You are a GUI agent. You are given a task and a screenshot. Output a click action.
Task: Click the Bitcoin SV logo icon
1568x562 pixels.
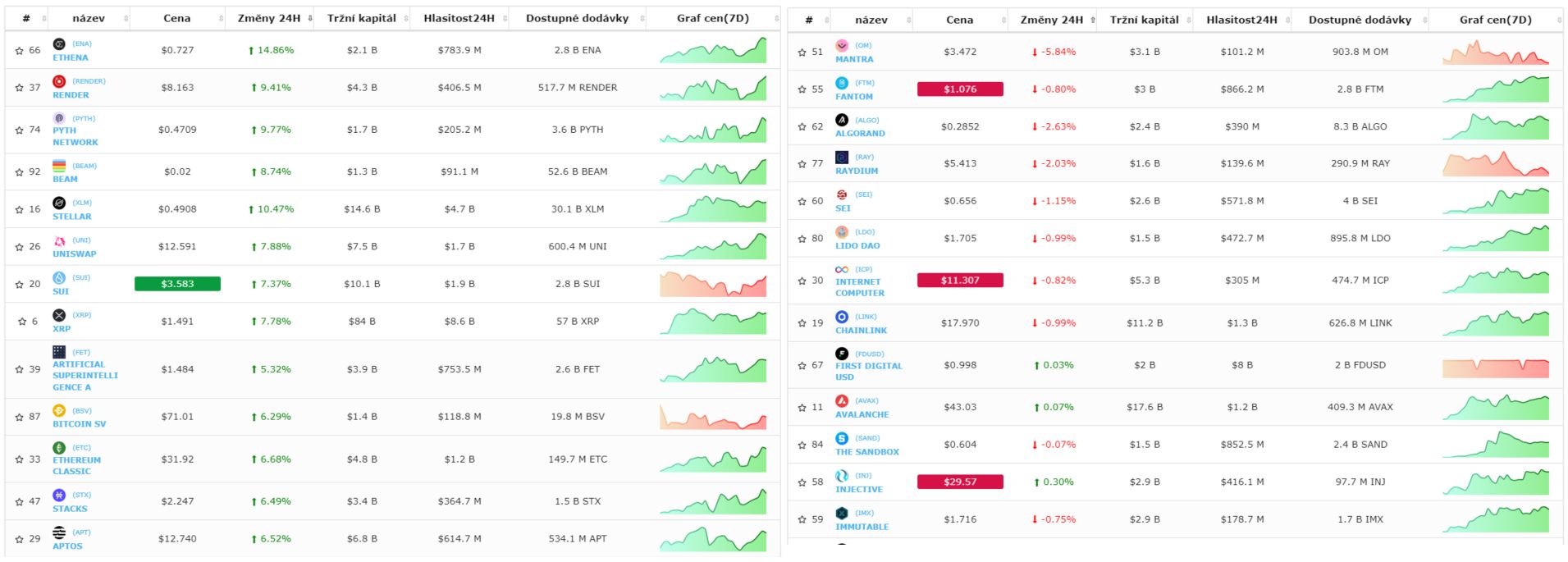tap(59, 410)
